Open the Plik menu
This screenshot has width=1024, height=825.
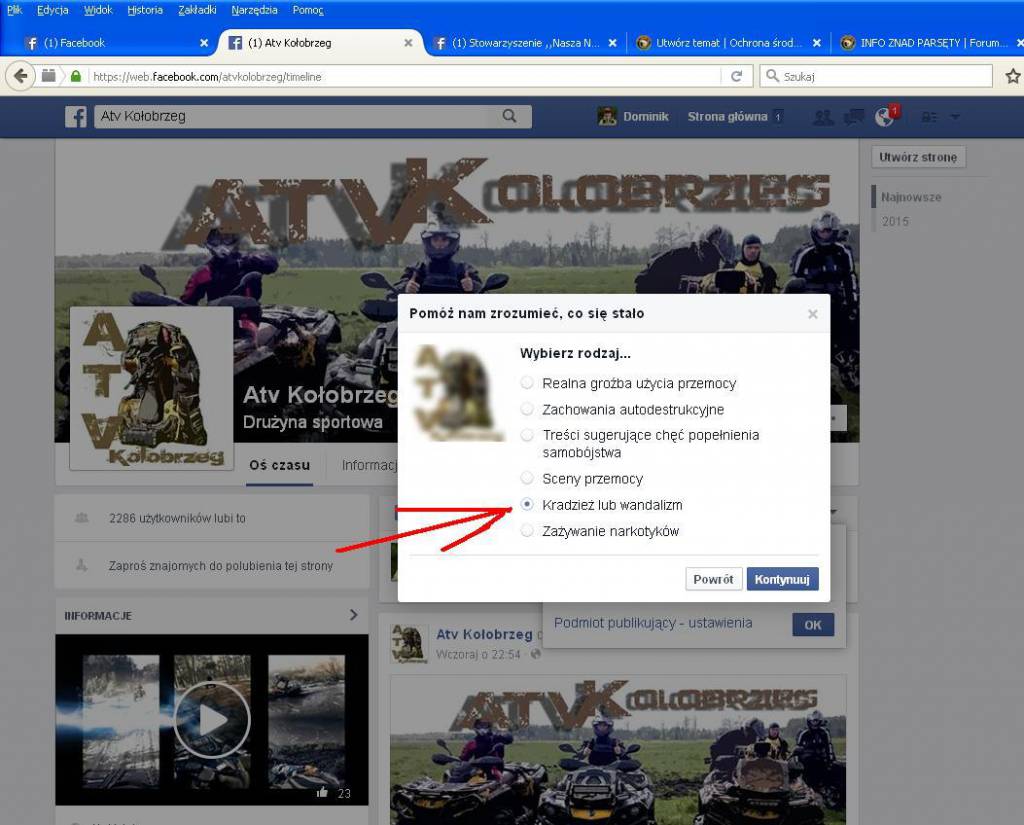tap(14, 10)
